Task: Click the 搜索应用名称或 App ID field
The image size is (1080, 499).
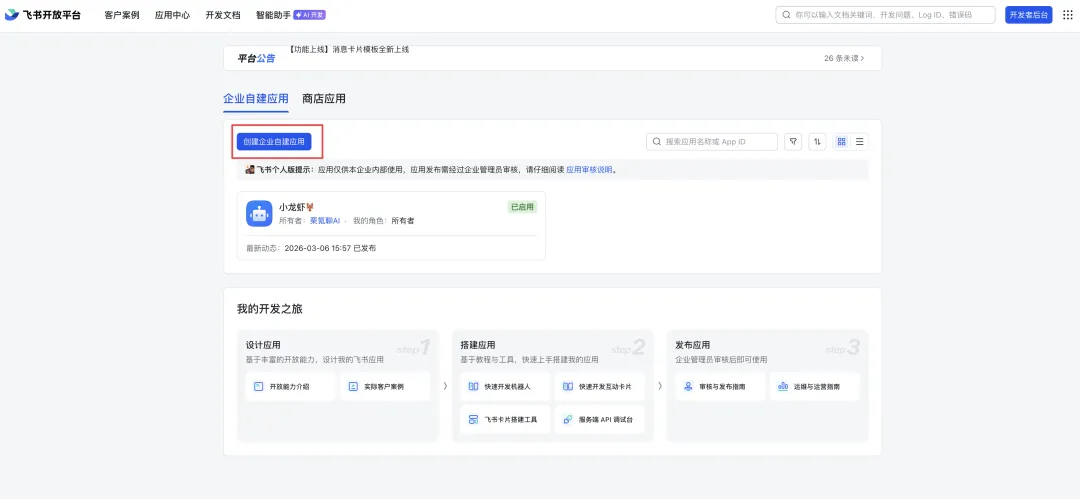Action: [x=712, y=142]
